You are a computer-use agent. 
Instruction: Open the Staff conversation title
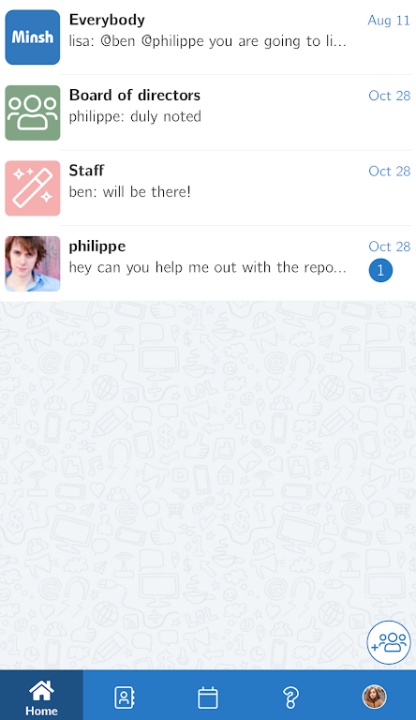pyautogui.click(x=86, y=170)
